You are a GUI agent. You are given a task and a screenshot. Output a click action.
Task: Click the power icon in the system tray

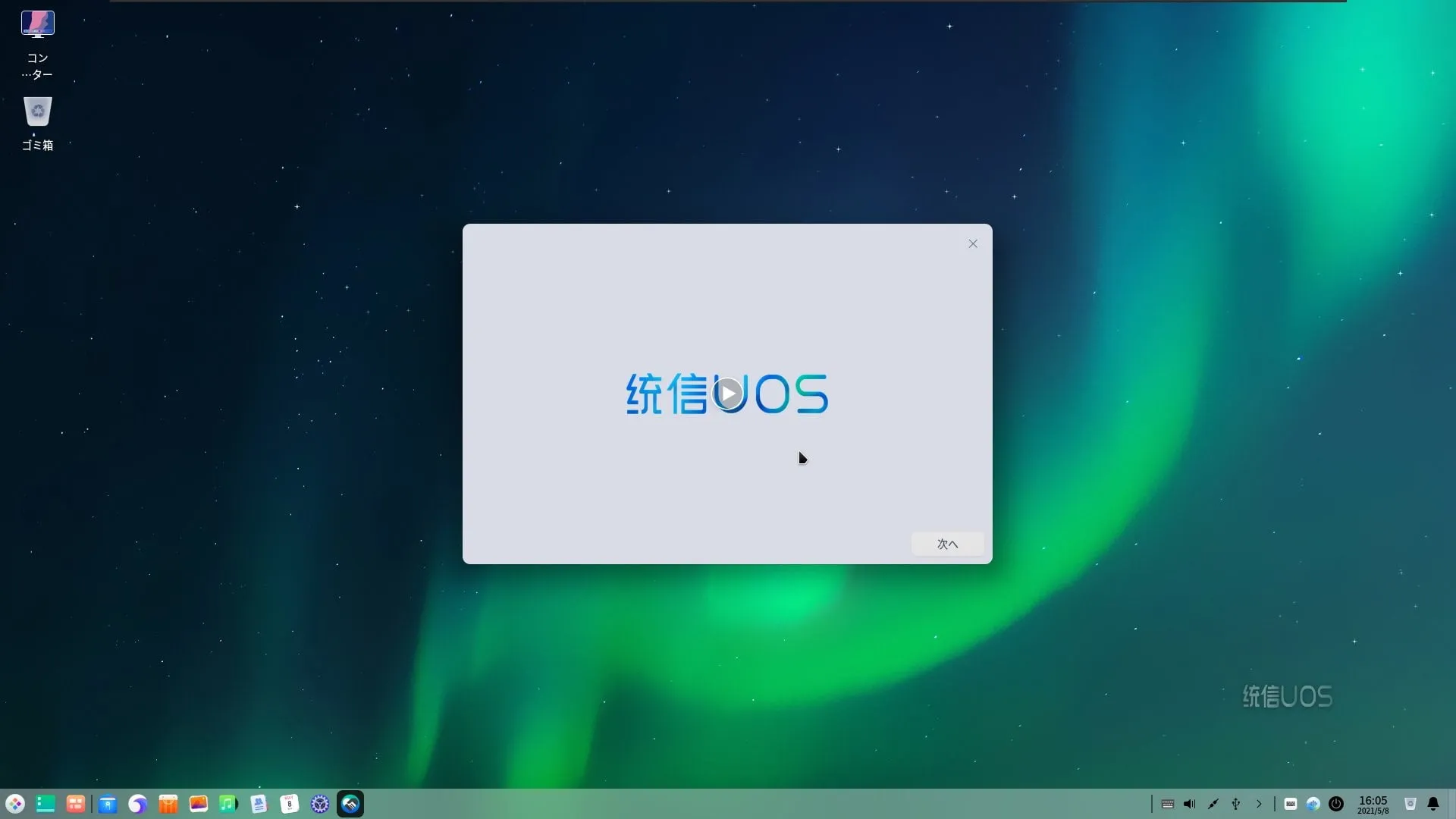(1338, 804)
